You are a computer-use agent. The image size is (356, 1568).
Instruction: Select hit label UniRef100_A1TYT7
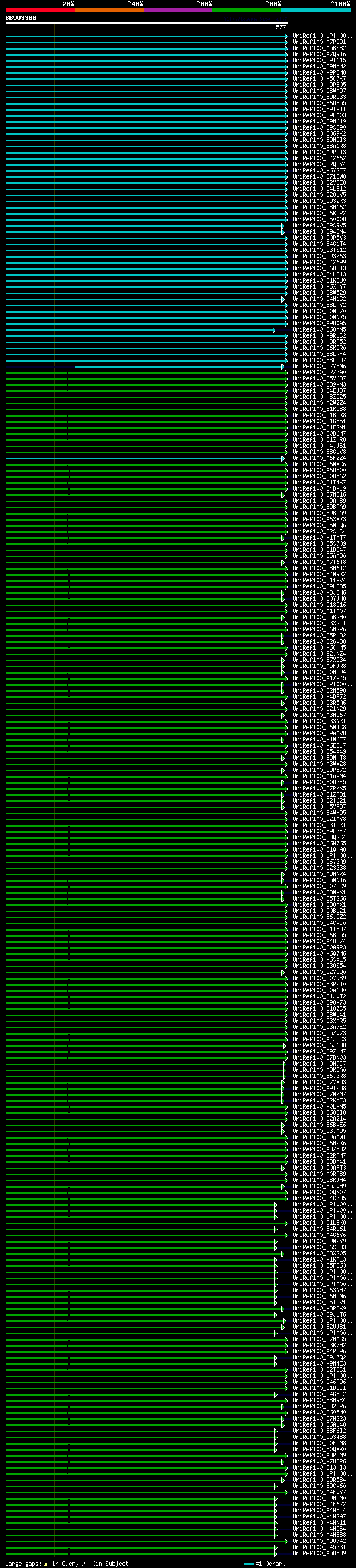click(319, 538)
